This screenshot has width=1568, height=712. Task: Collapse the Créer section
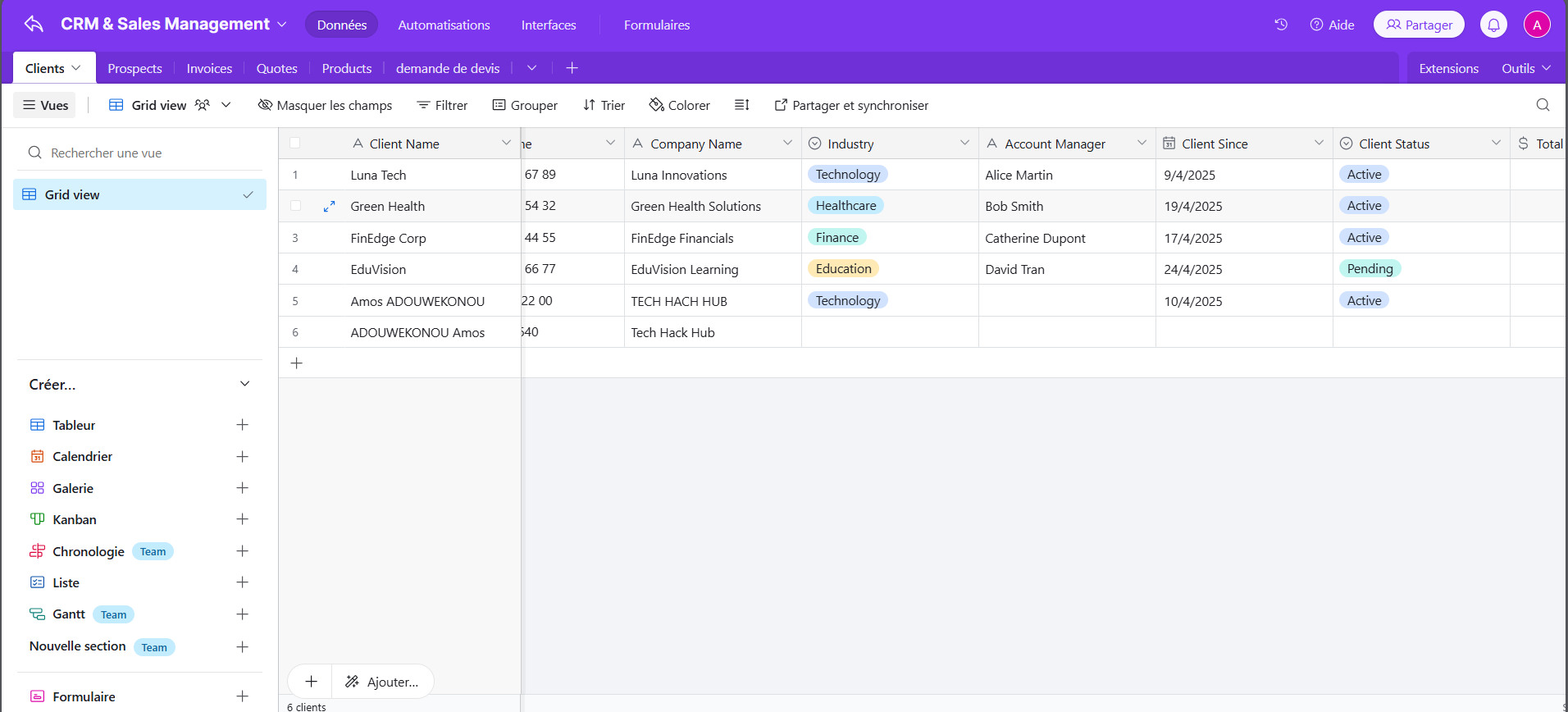click(244, 385)
